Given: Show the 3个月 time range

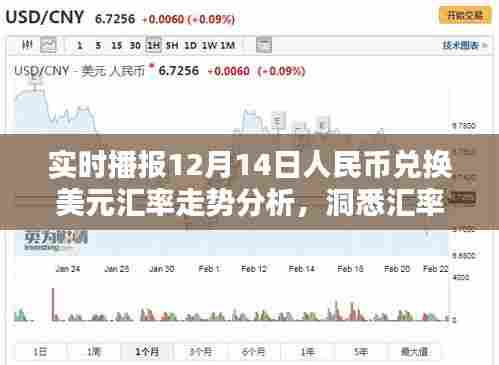Looking at the screenshot, I should point(200,352).
